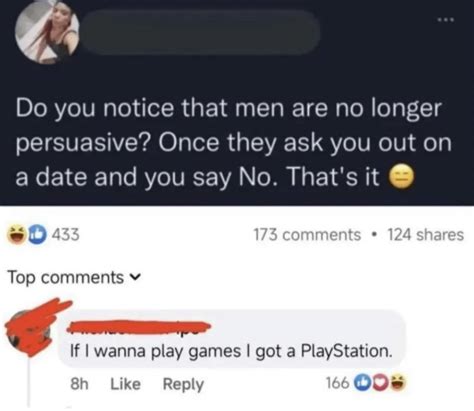Click the 8h comment timestamp
Image resolution: width=474 pixels, height=411 pixels.
(79, 384)
